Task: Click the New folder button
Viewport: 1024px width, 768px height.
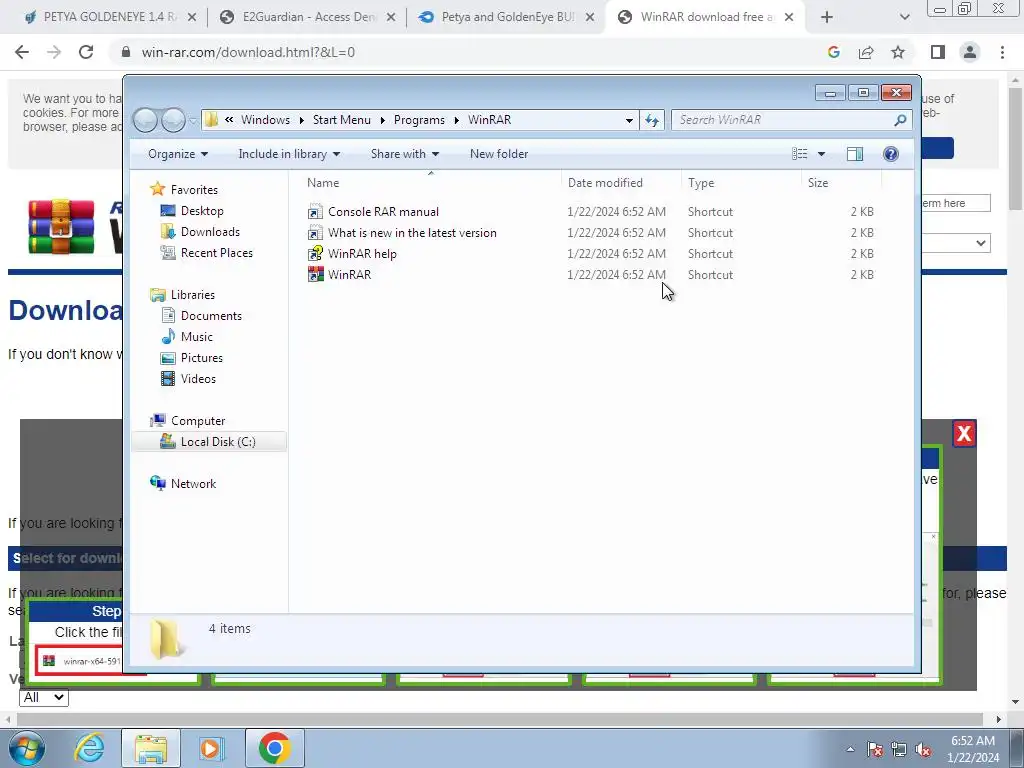Action: (x=499, y=154)
